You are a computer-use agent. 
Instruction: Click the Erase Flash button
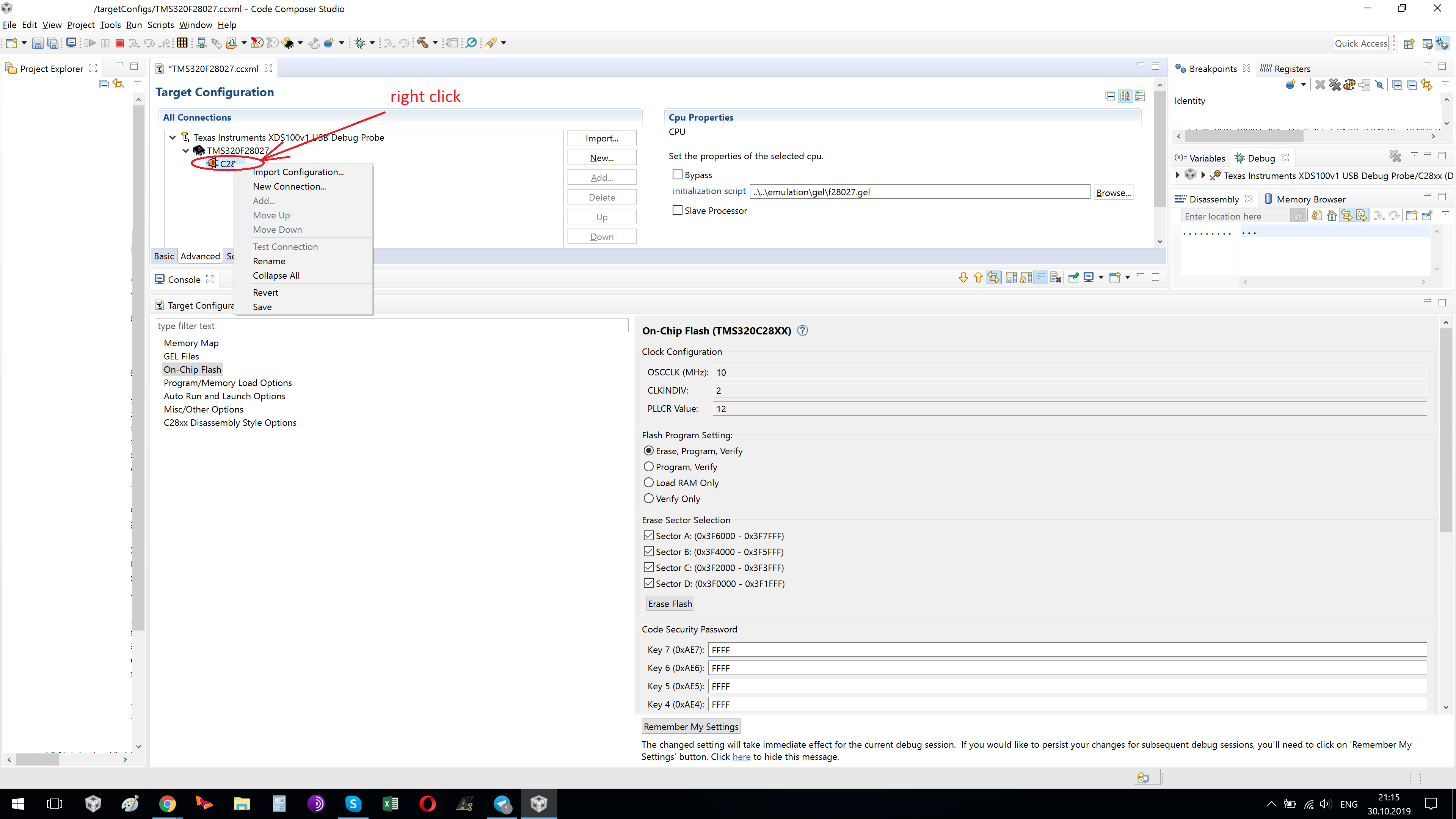670,604
